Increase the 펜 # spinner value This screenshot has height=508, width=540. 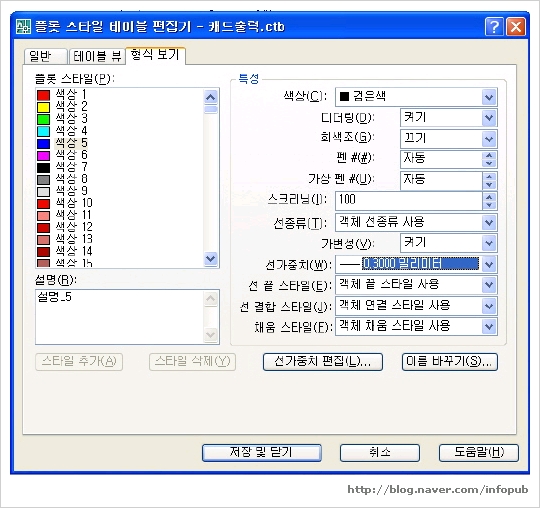(489, 155)
